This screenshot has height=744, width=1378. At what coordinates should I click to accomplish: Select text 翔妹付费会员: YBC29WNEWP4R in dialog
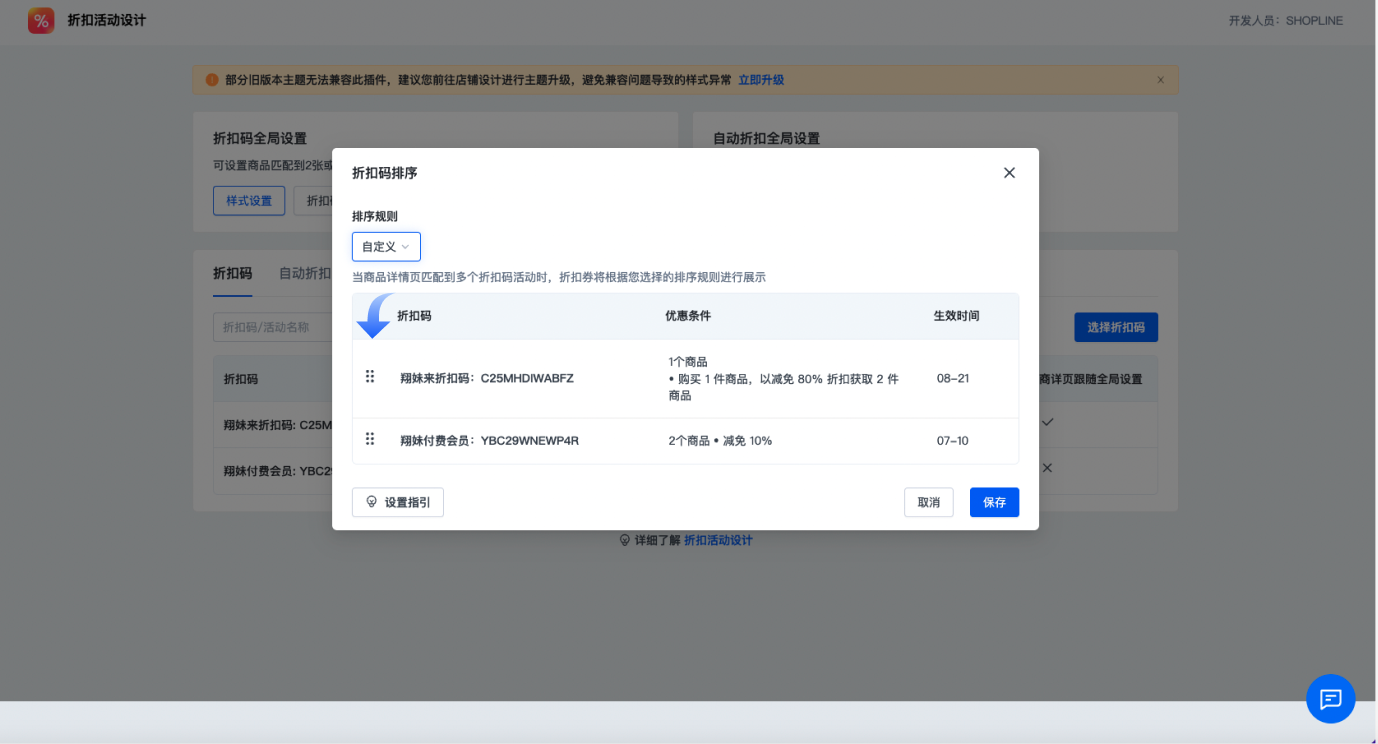pos(490,440)
